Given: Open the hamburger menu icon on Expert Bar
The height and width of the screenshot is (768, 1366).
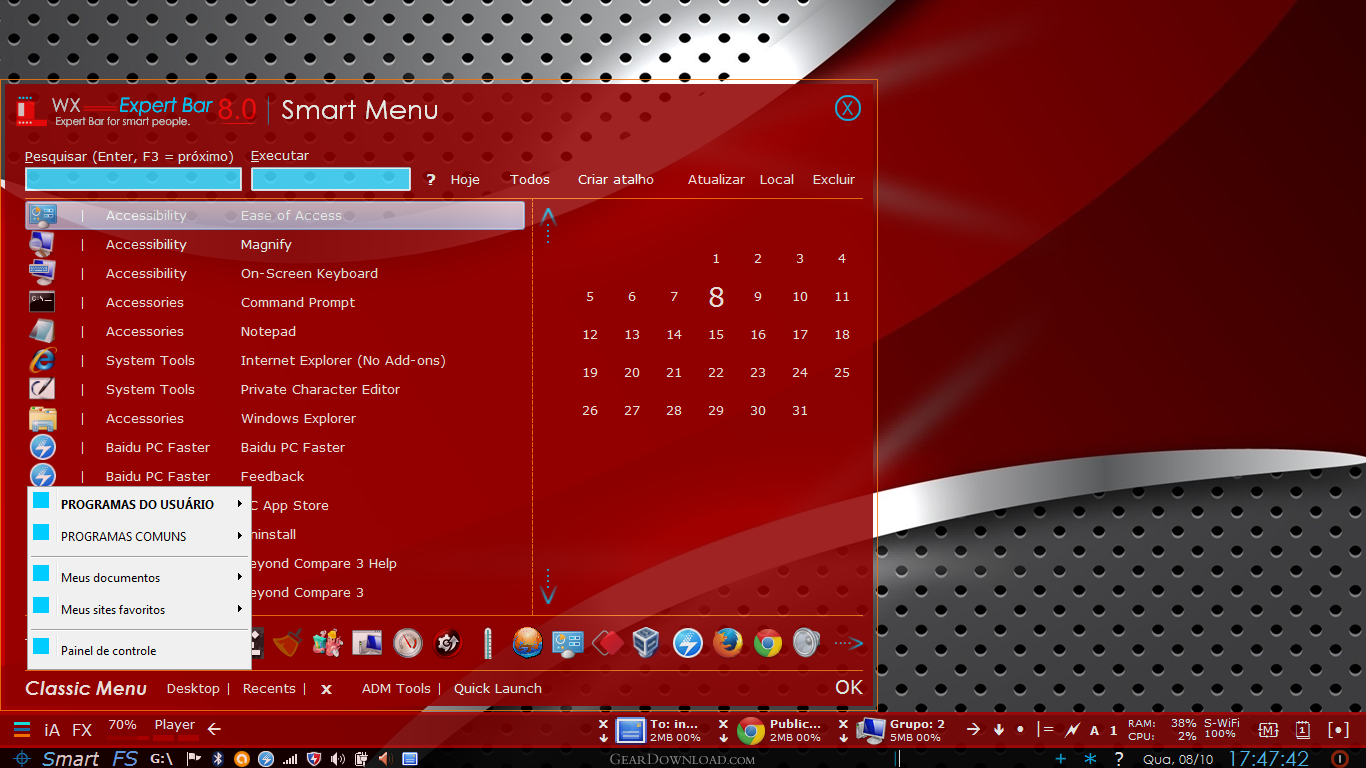Looking at the screenshot, I should (x=21, y=729).
